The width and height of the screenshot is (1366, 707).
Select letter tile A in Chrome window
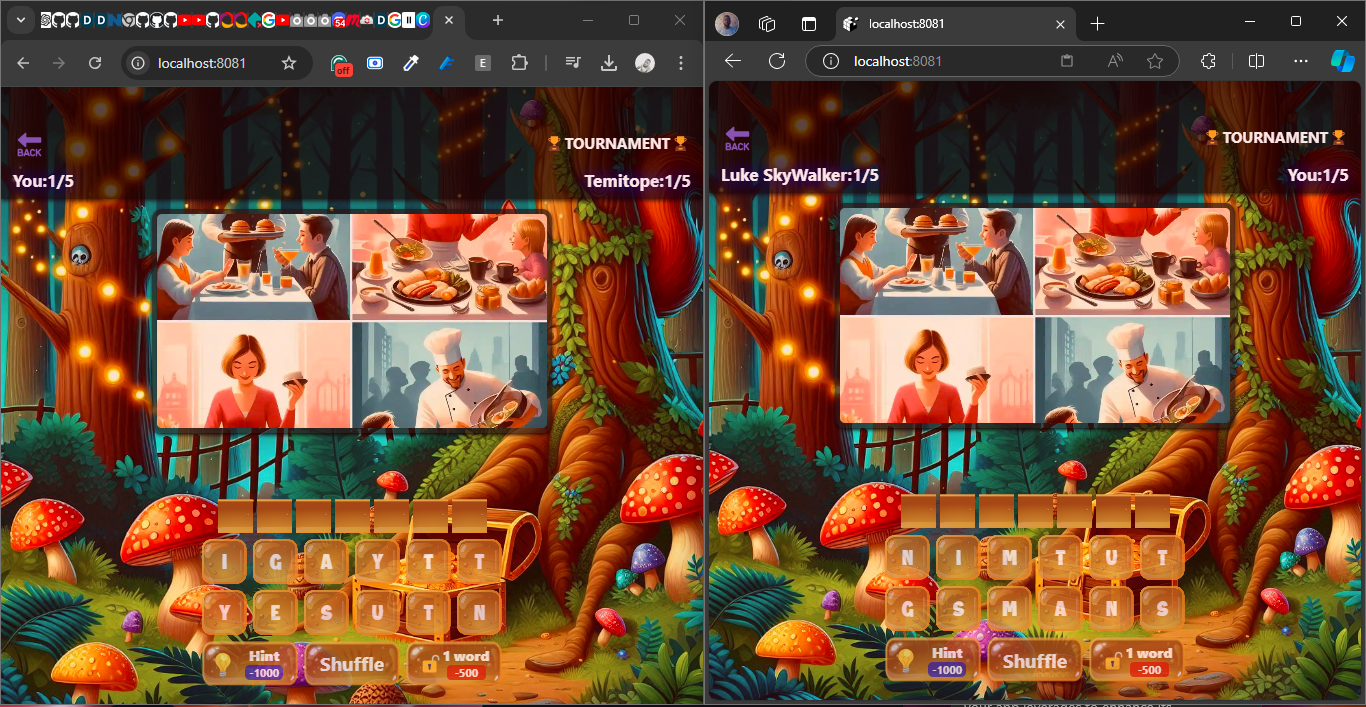point(327,562)
